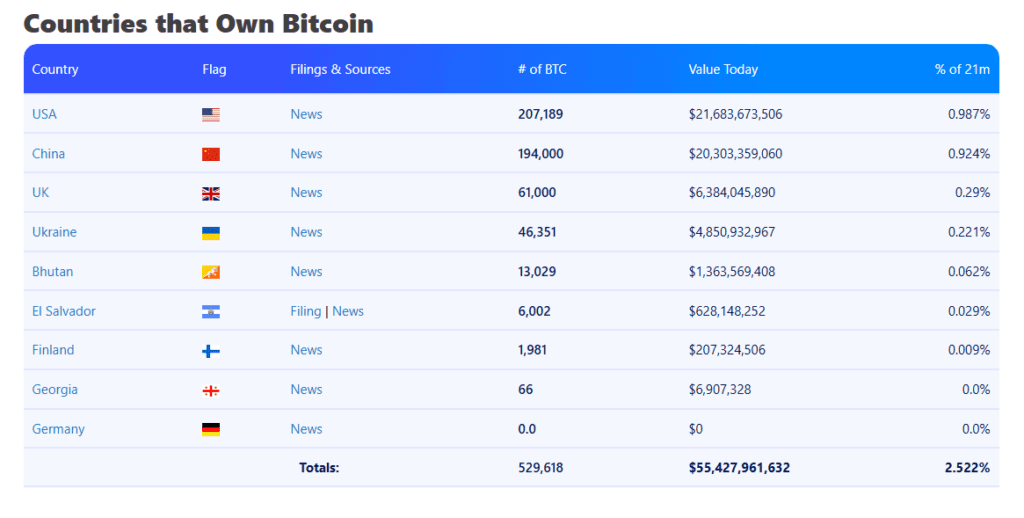Screen dimensions: 1024x518
Task: Open the News source for Ukraine
Action: (306, 232)
